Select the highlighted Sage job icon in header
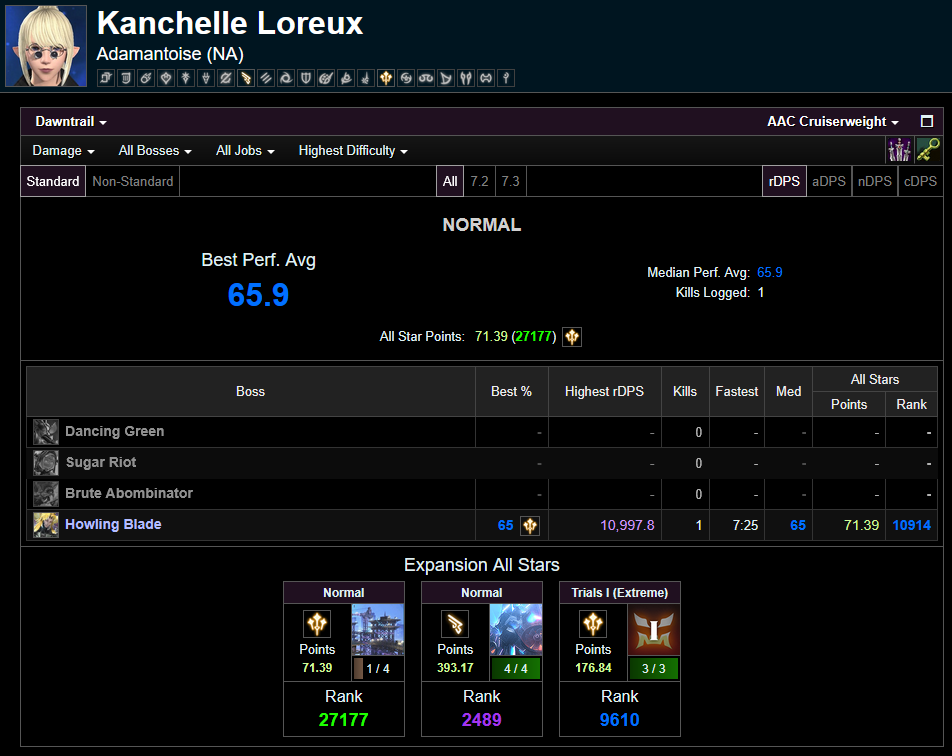This screenshot has width=952, height=756. coord(387,78)
